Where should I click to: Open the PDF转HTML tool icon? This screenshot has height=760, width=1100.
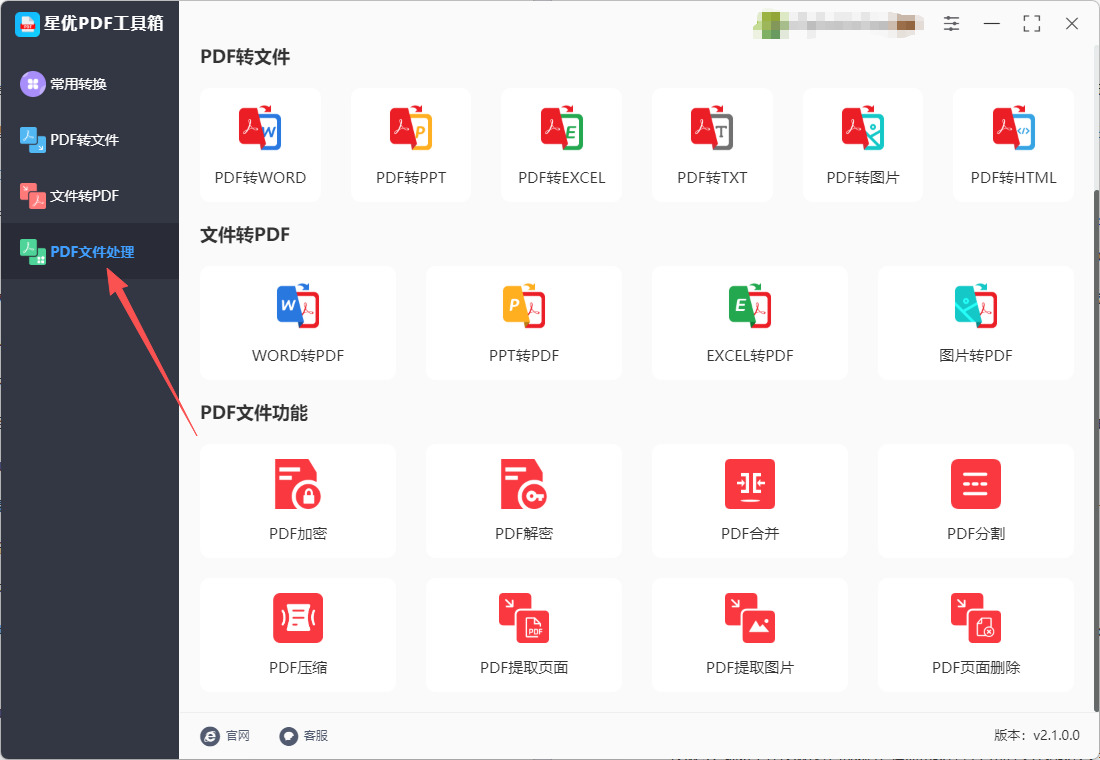pos(1014,128)
